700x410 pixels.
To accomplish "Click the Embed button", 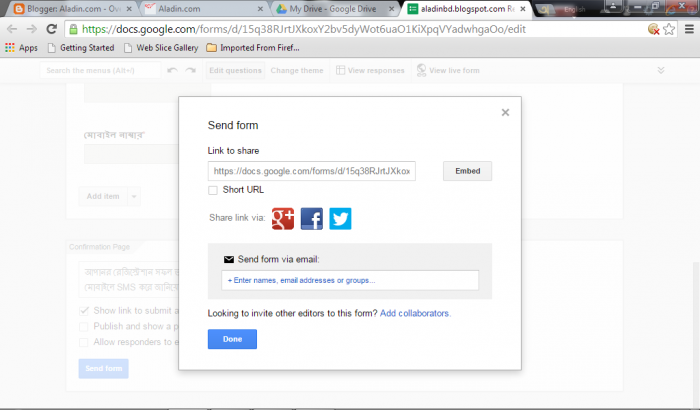I will [x=467, y=171].
